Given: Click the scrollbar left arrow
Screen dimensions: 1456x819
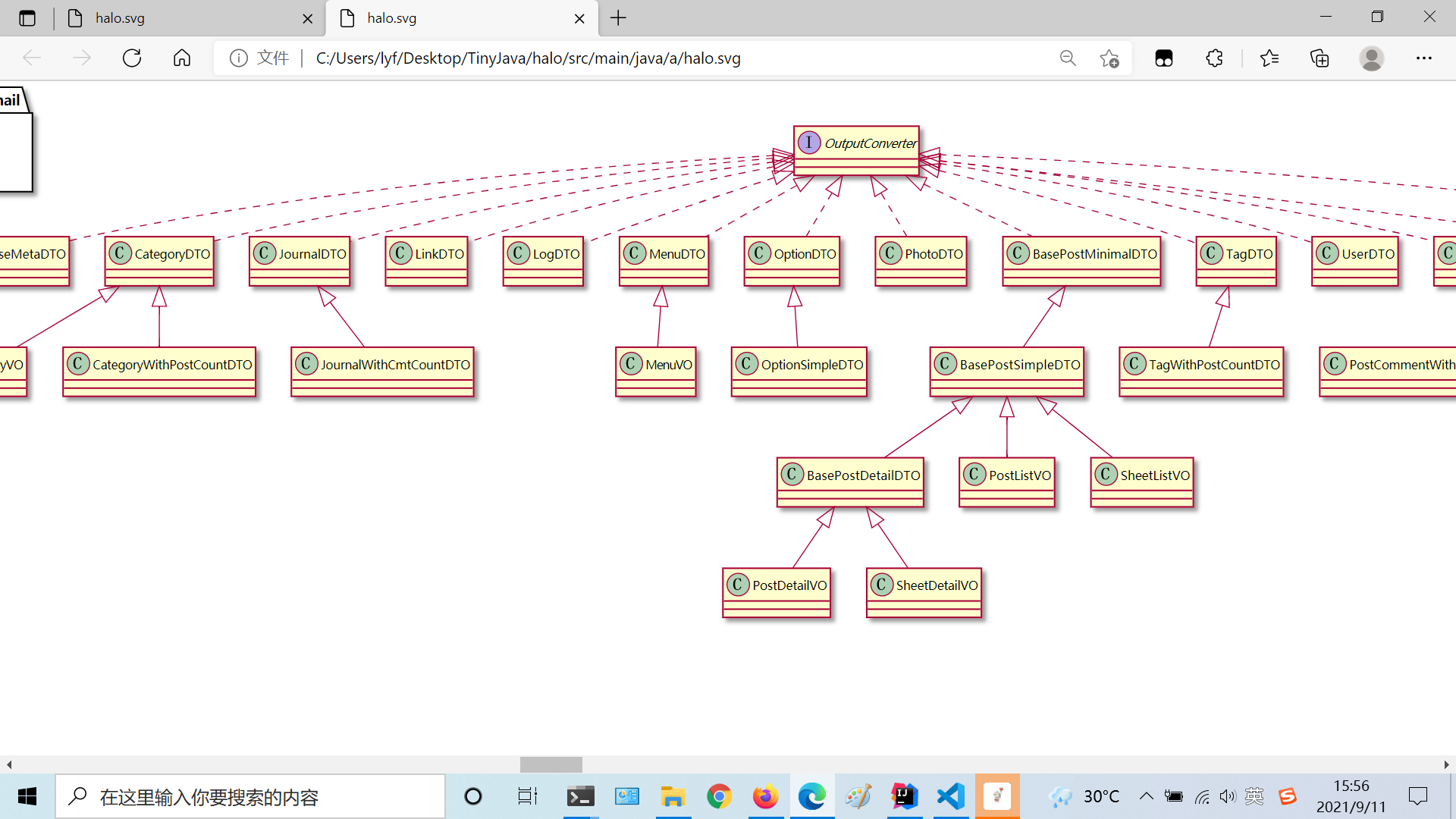Looking at the screenshot, I should [x=9, y=764].
